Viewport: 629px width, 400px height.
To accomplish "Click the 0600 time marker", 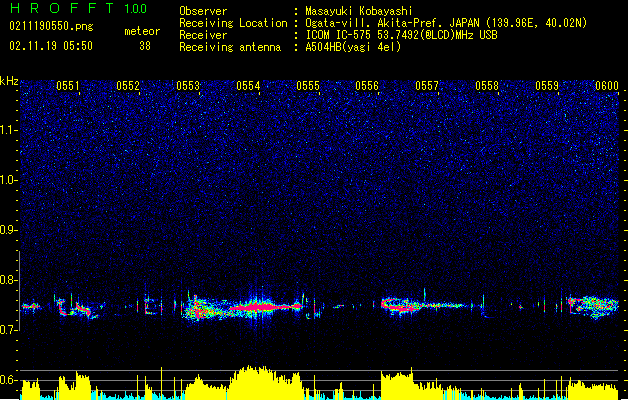I will [607, 86].
